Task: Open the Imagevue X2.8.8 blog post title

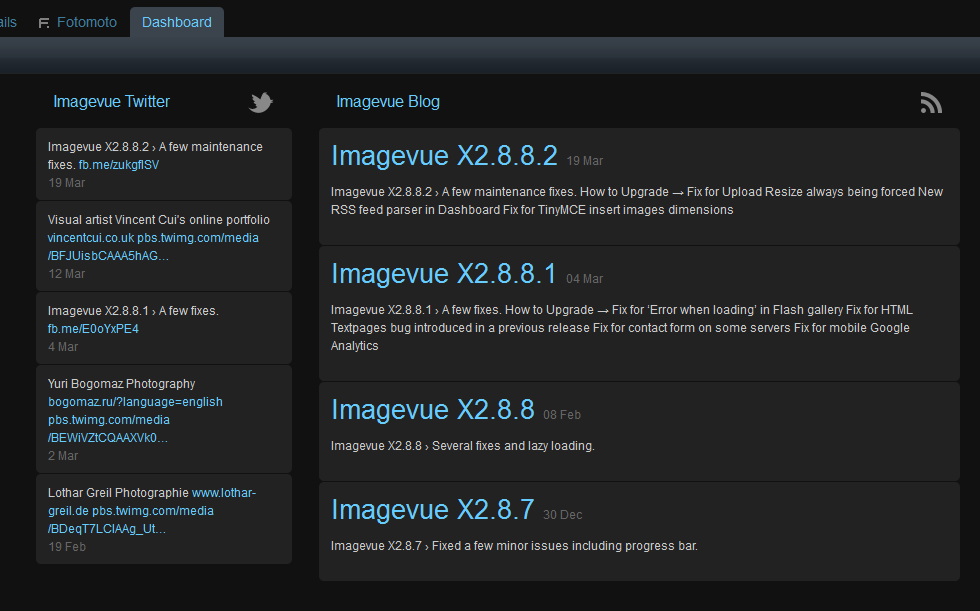Action: tap(432, 410)
